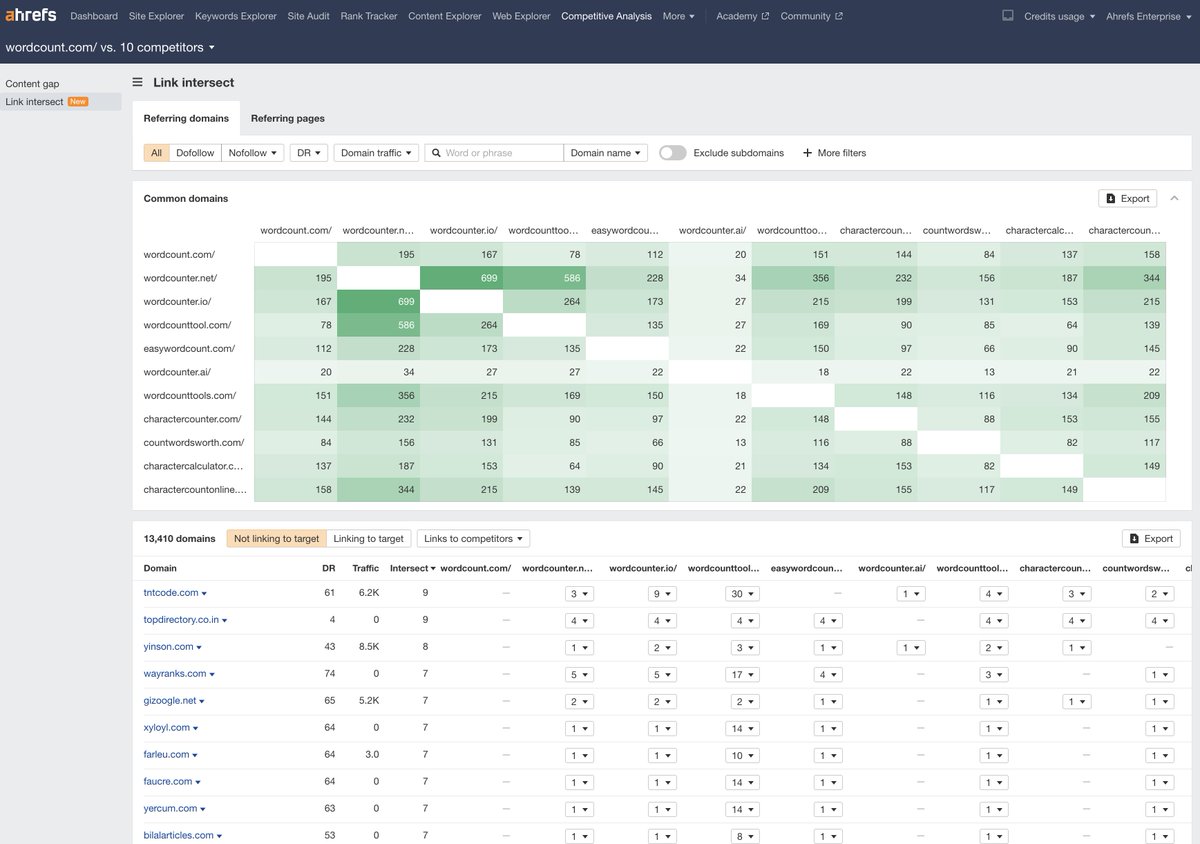Open the hamburger menu beside Link intersect
The image size is (1200, 844).
[138, 83]
